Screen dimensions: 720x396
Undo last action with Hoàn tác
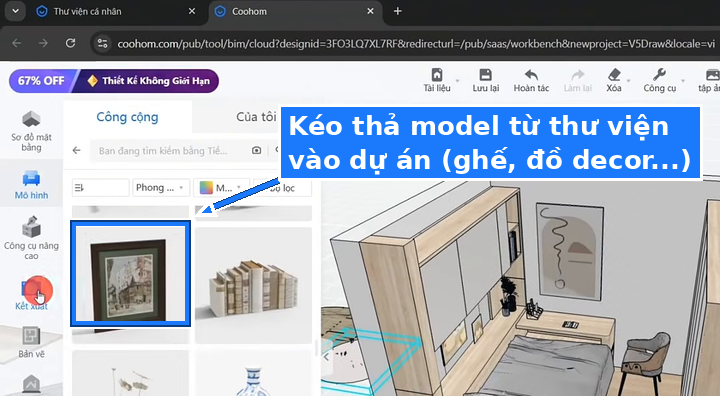531,80
